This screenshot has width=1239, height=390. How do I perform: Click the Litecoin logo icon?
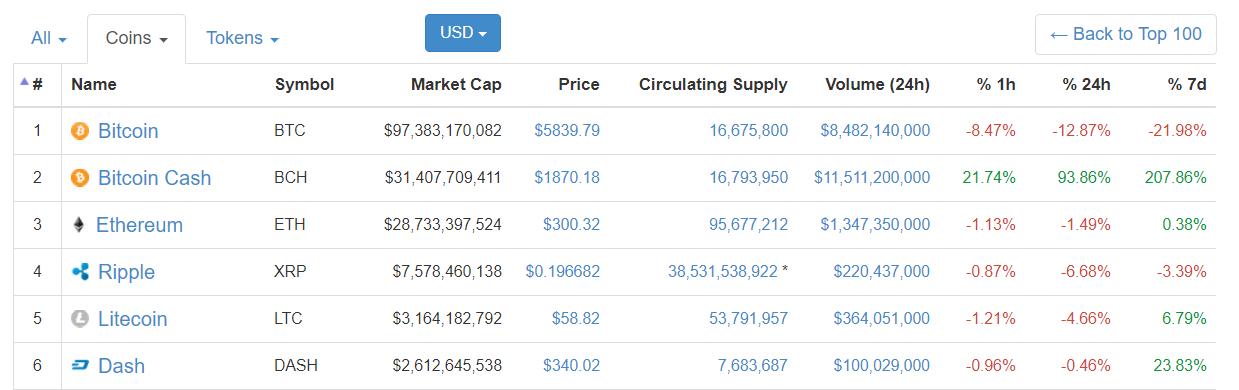80,319
